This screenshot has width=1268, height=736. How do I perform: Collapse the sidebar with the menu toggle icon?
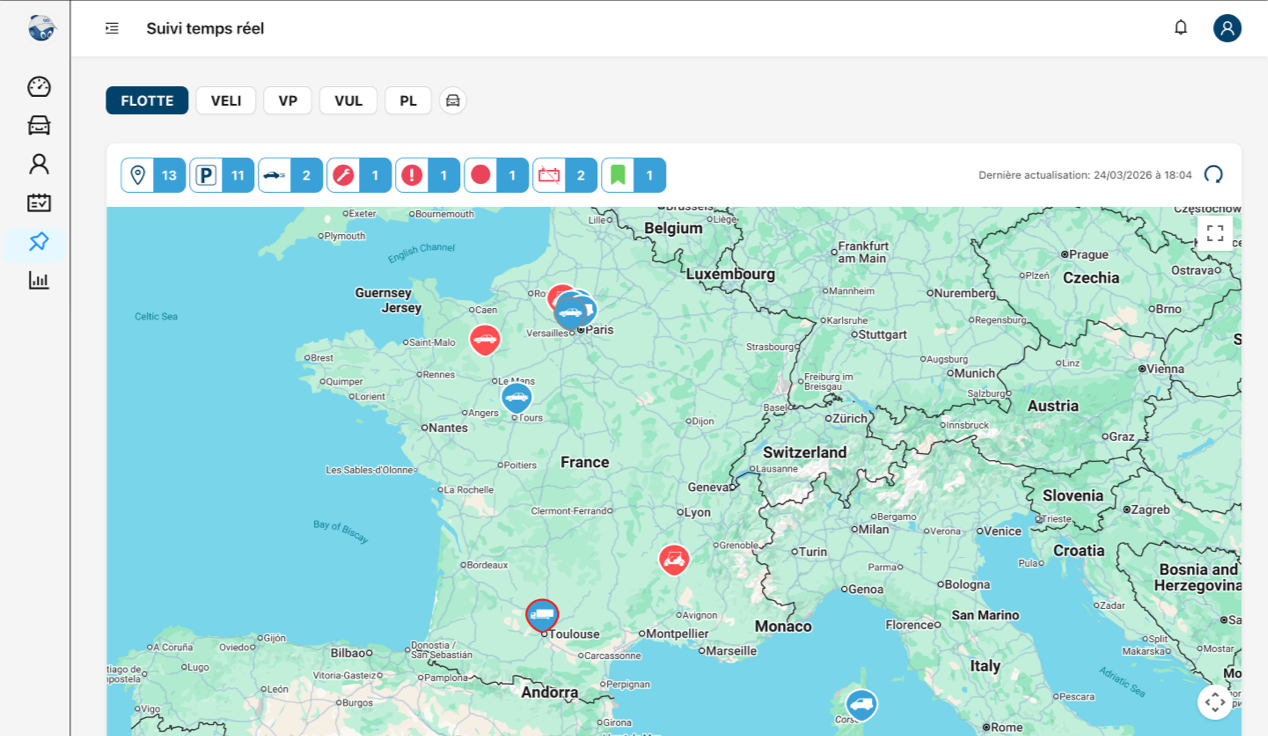pyautogui.click(x=112, y=28)
